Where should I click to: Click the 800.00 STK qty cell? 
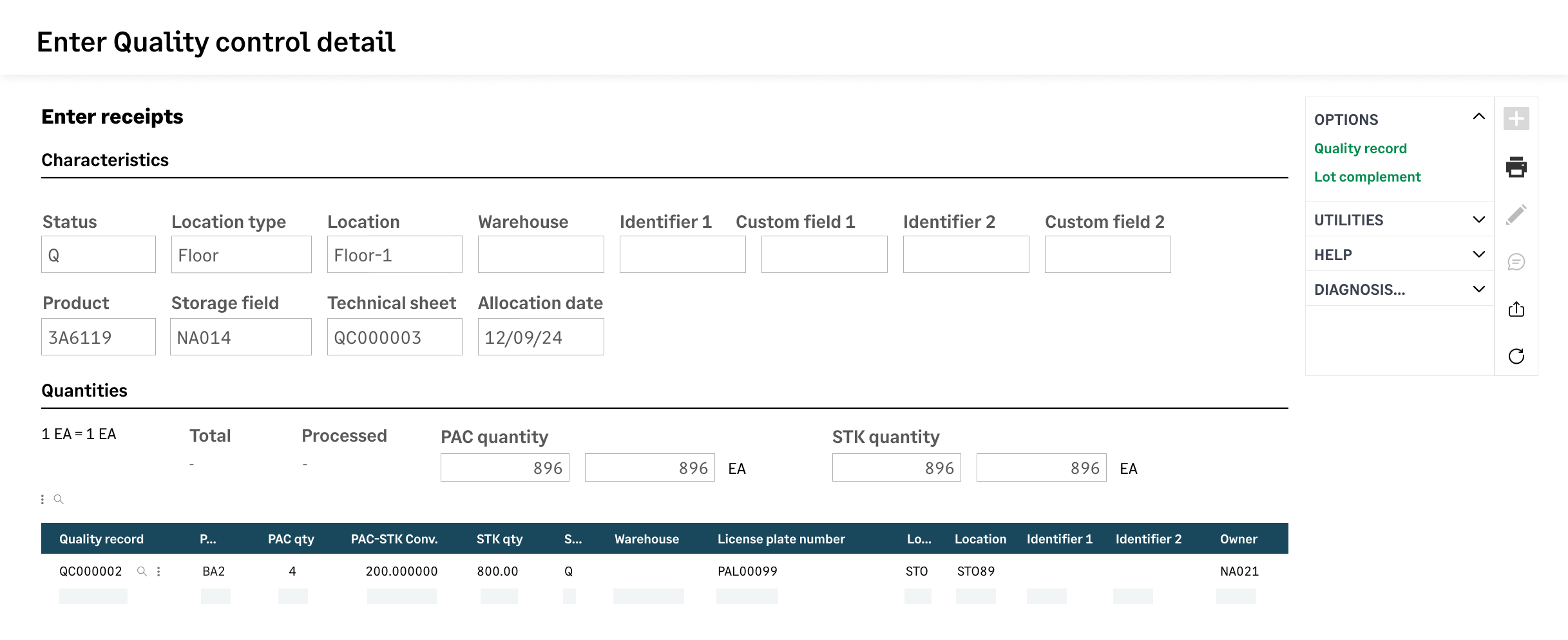[497, 571]
